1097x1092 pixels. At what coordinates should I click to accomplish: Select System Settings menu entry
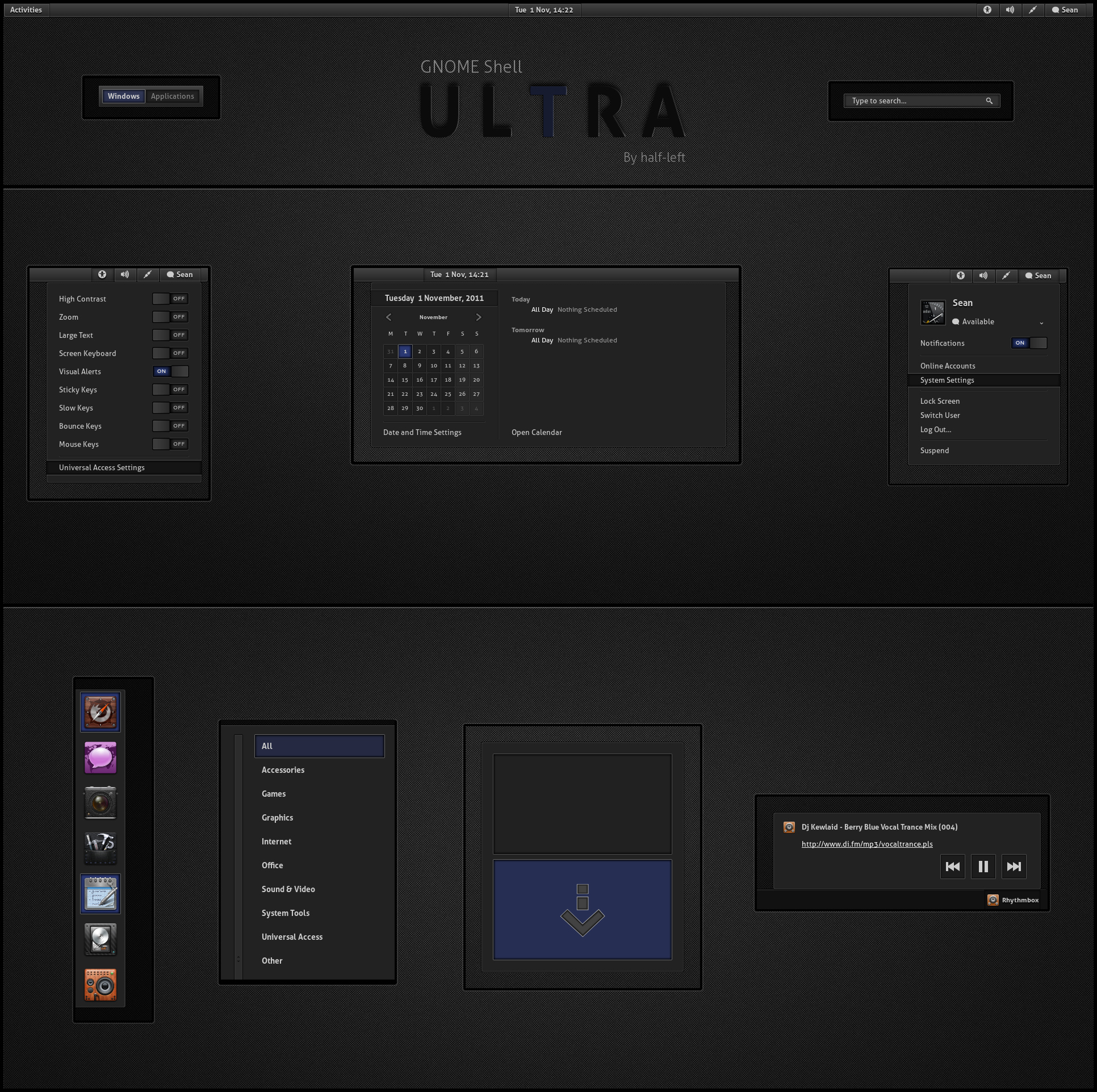tap(947, 380)
